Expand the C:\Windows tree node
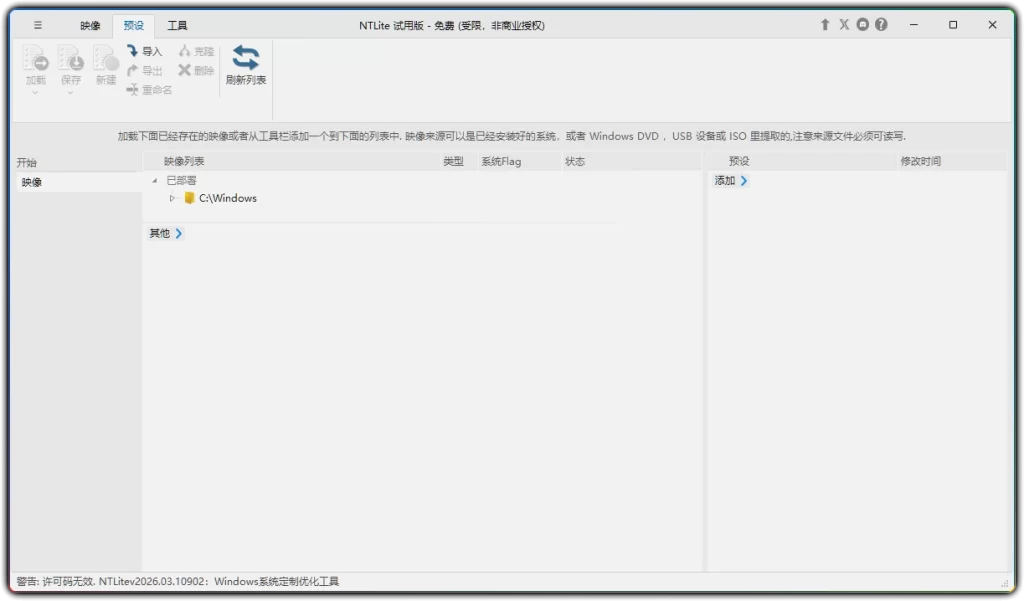The width and height of the screenshot is (1024, 601). click(x=172, y=198)
